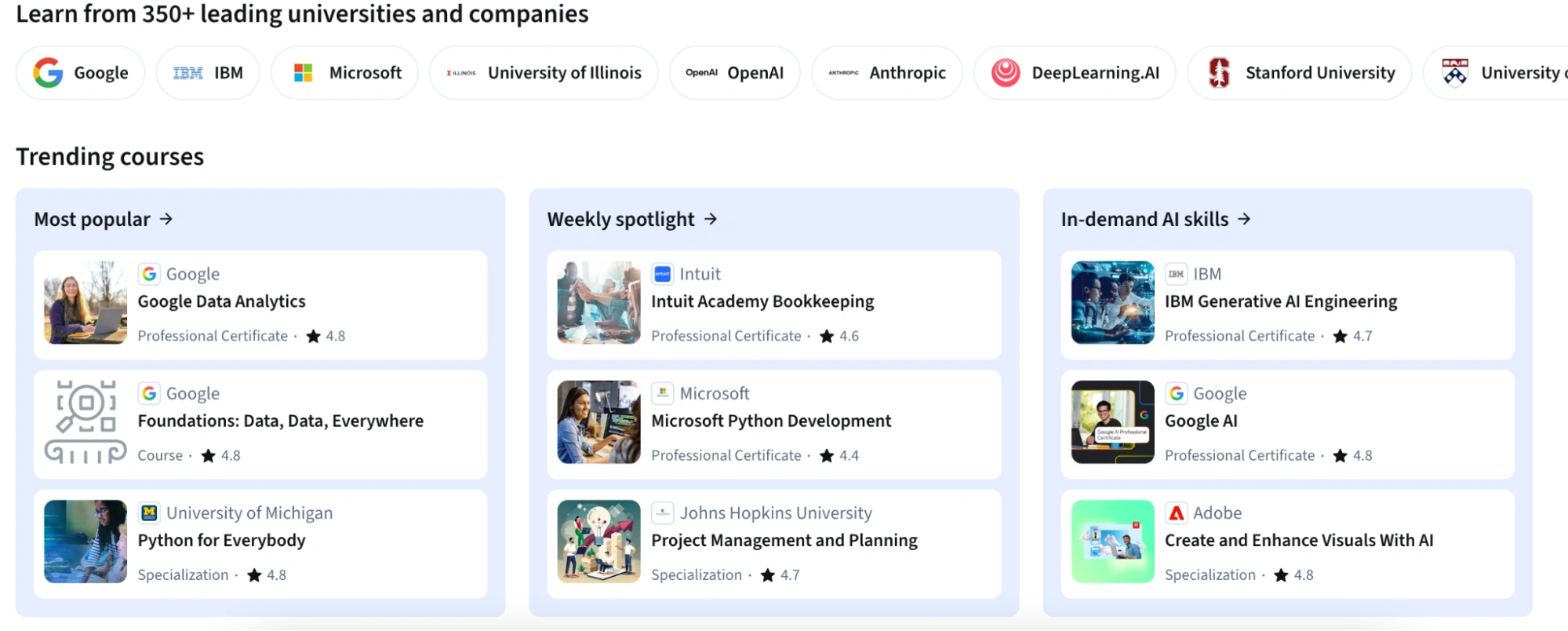Open the Weekly spotlight list with its arrow
The height and width of the screenshot is (631, 1568).
click(x=711, y=220)
